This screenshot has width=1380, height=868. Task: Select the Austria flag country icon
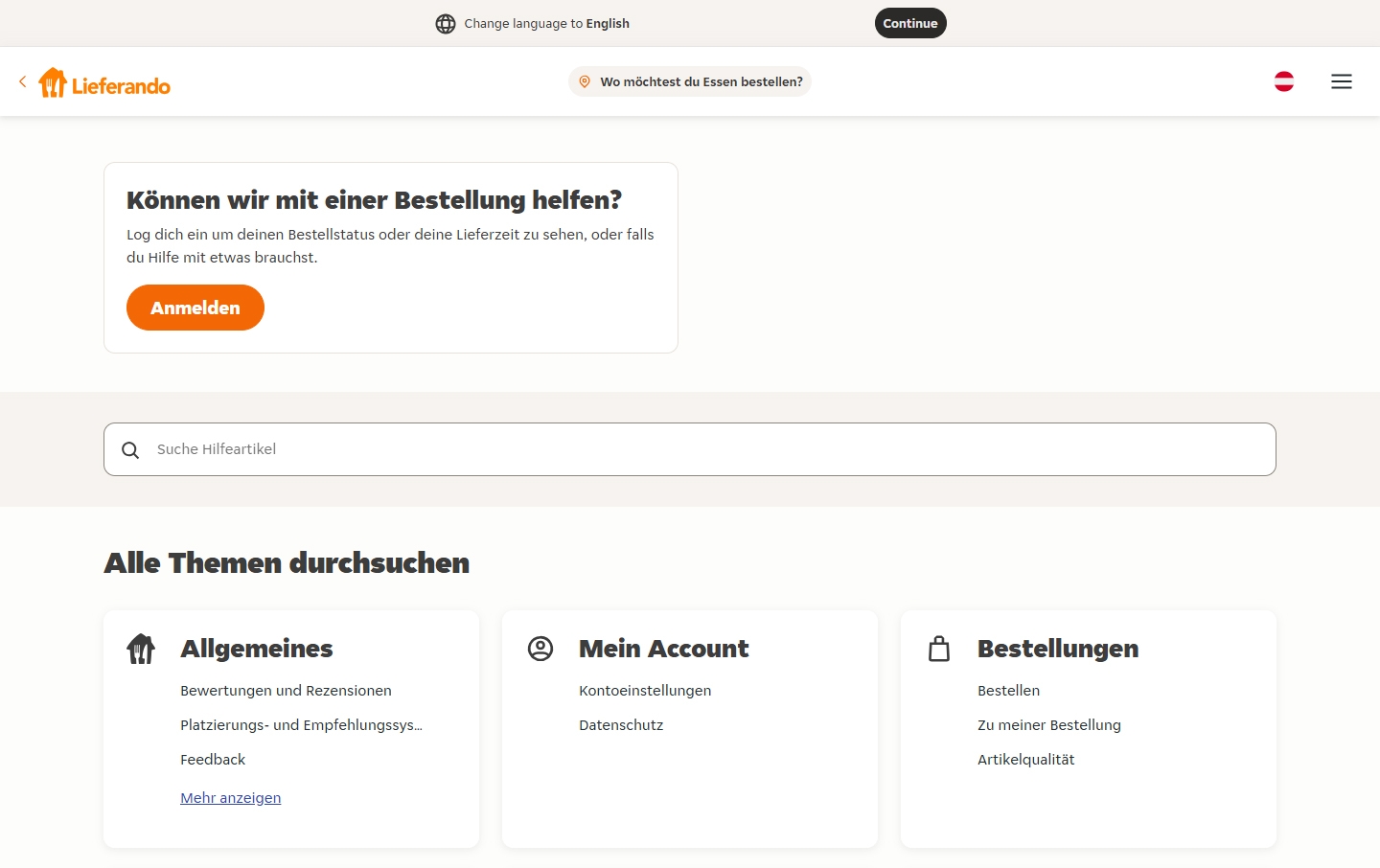point(1283,82)
